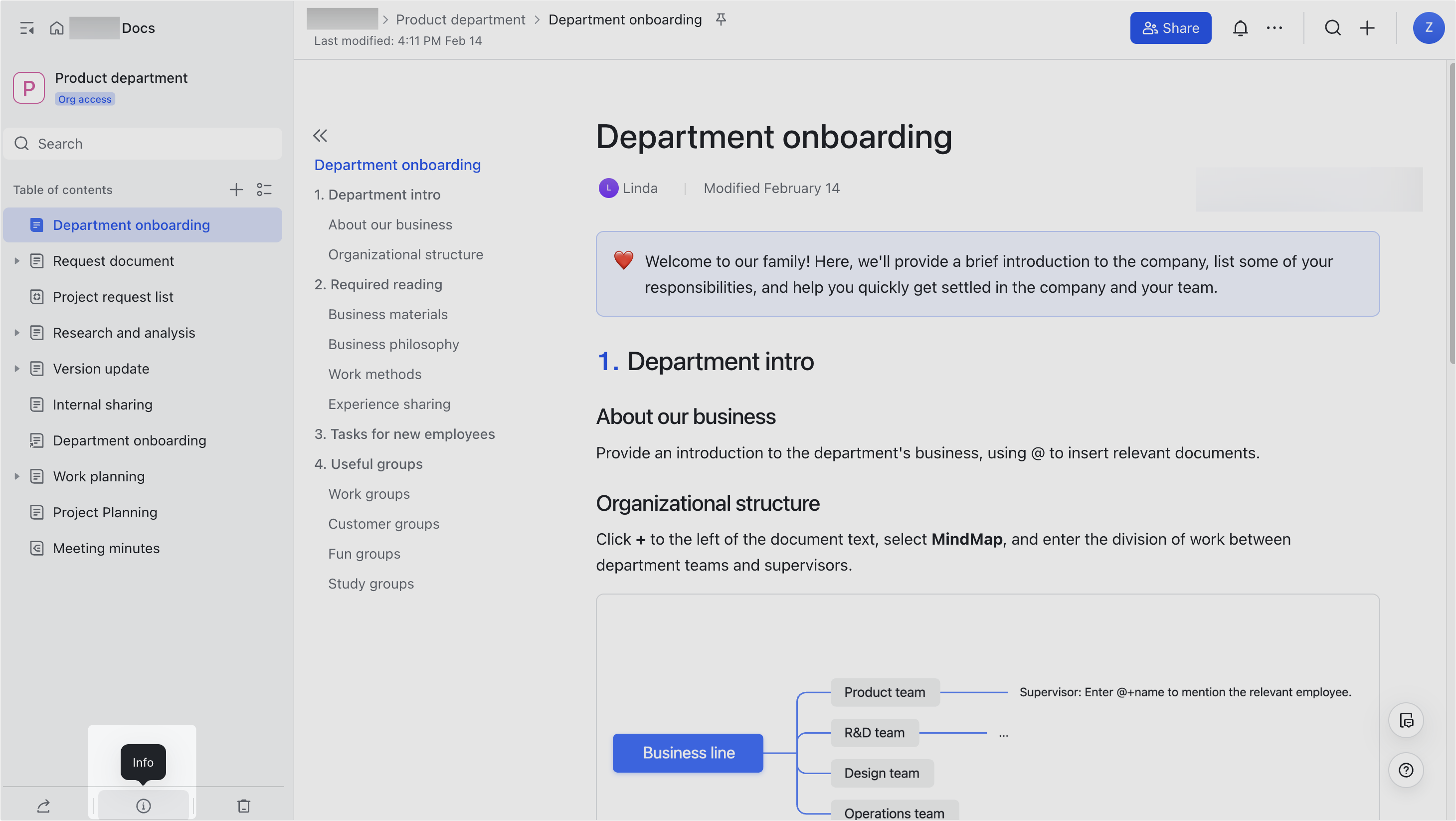Select the Business line mind map node
1456x821 pixels.
688,753
